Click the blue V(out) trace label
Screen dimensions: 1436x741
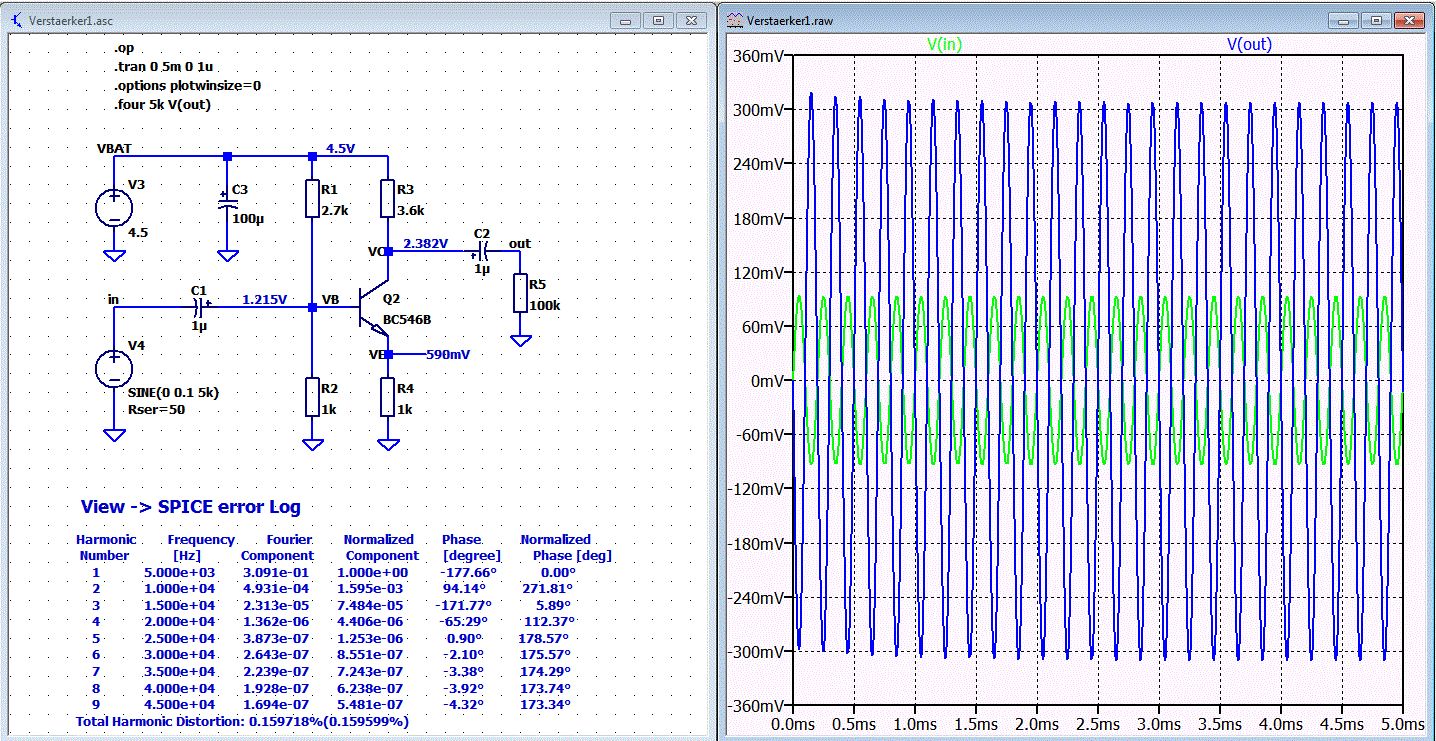click(1250, 44)
